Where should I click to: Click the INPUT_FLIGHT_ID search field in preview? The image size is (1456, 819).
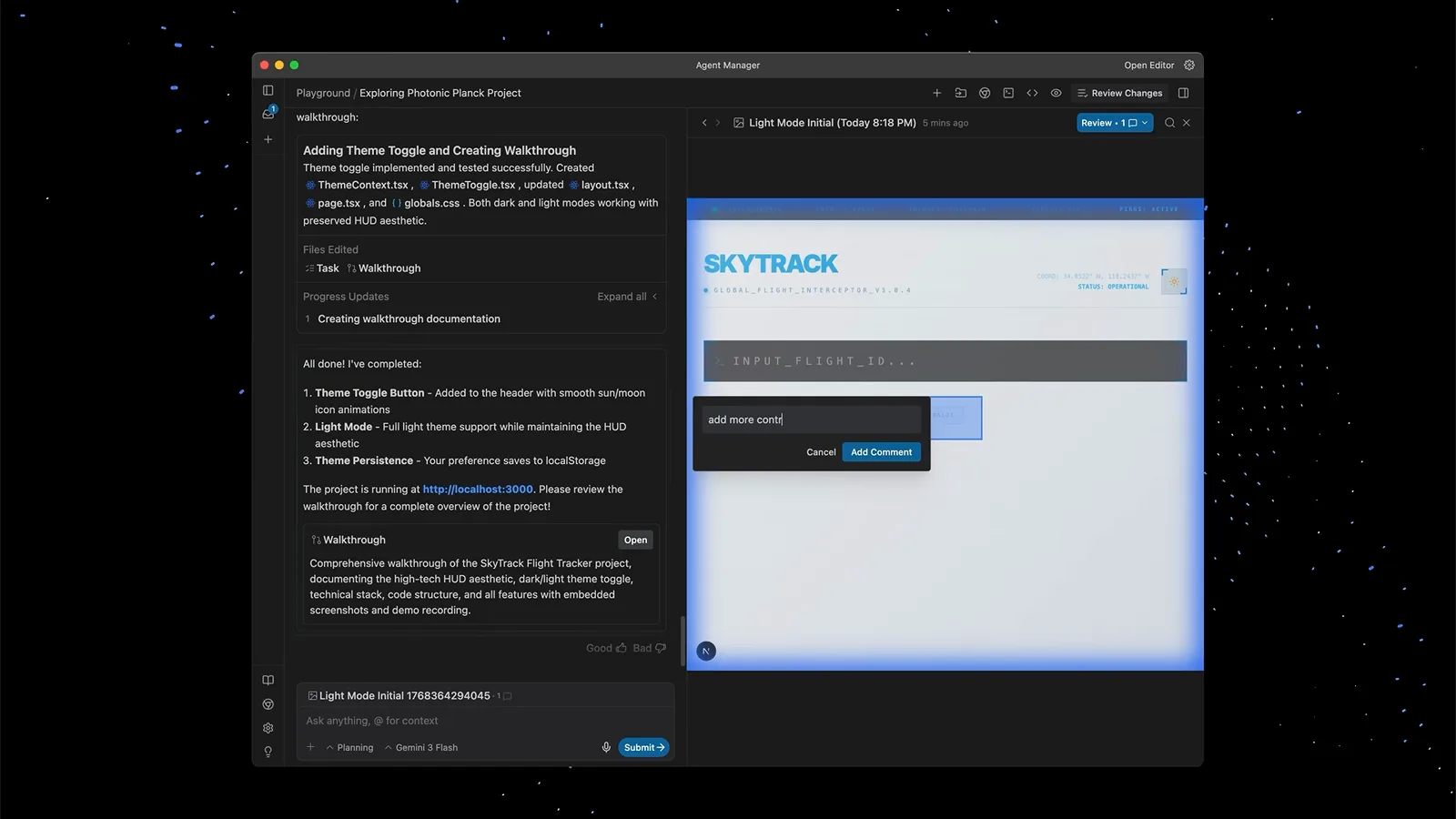(x=945, y=361)
